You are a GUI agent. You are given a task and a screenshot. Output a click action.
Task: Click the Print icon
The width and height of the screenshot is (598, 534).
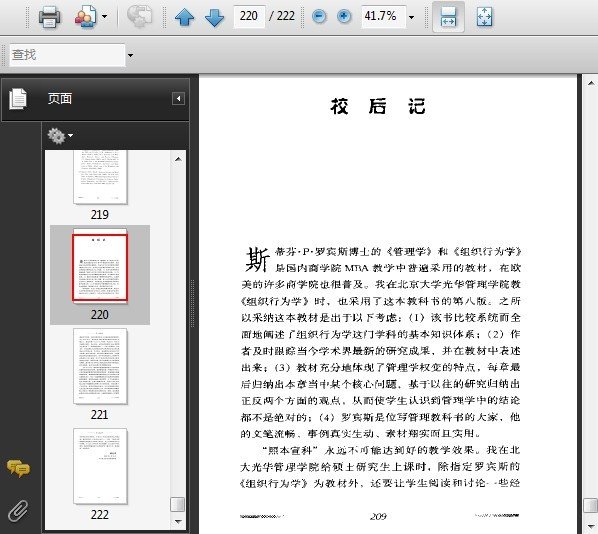point(50,17)
